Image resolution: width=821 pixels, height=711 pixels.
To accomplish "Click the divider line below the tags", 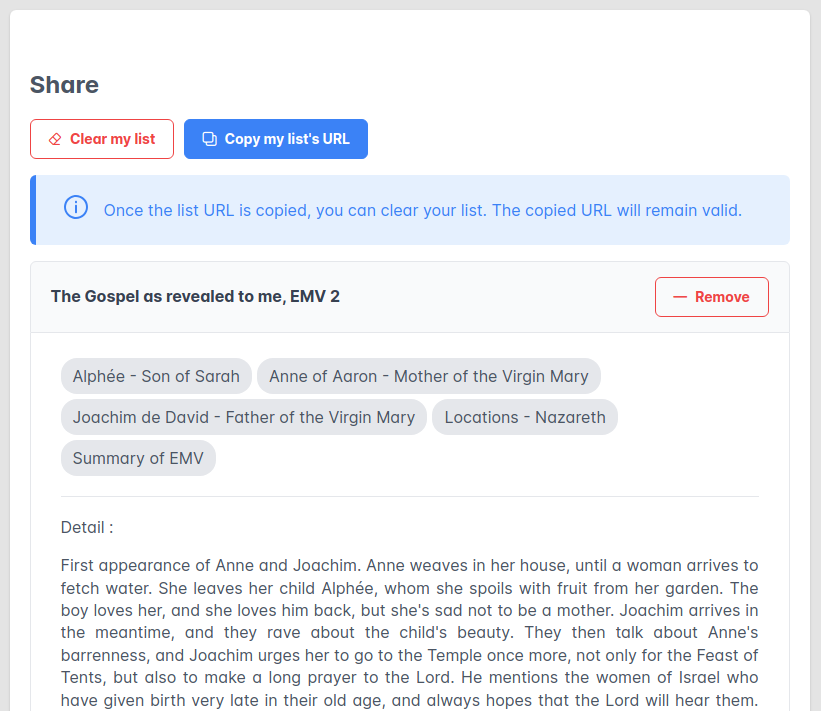I will click(x=409, y=496).
